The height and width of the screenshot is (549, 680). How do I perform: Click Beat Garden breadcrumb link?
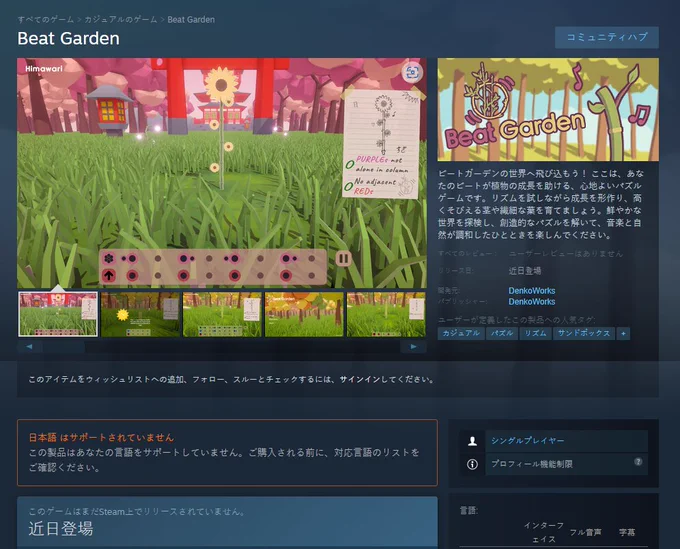tap(191, 20)
